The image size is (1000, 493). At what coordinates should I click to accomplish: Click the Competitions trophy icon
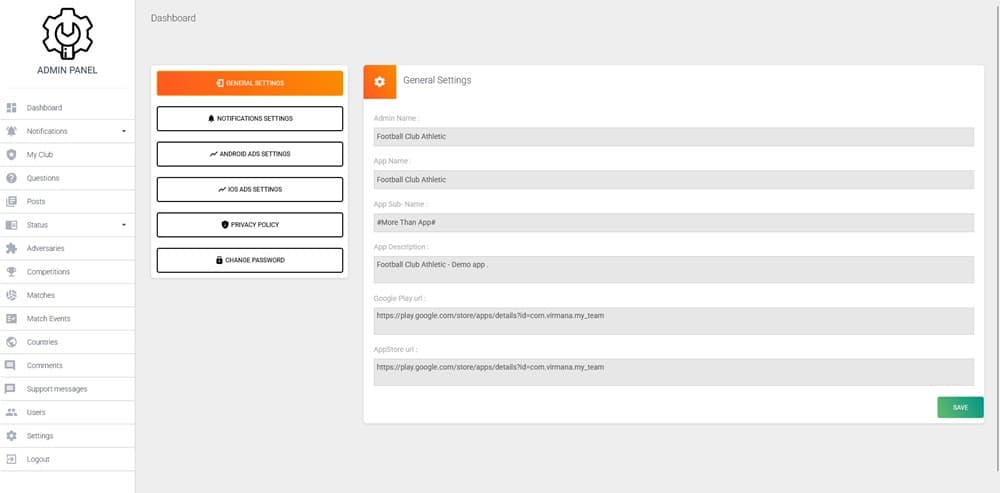pos(11,272)
